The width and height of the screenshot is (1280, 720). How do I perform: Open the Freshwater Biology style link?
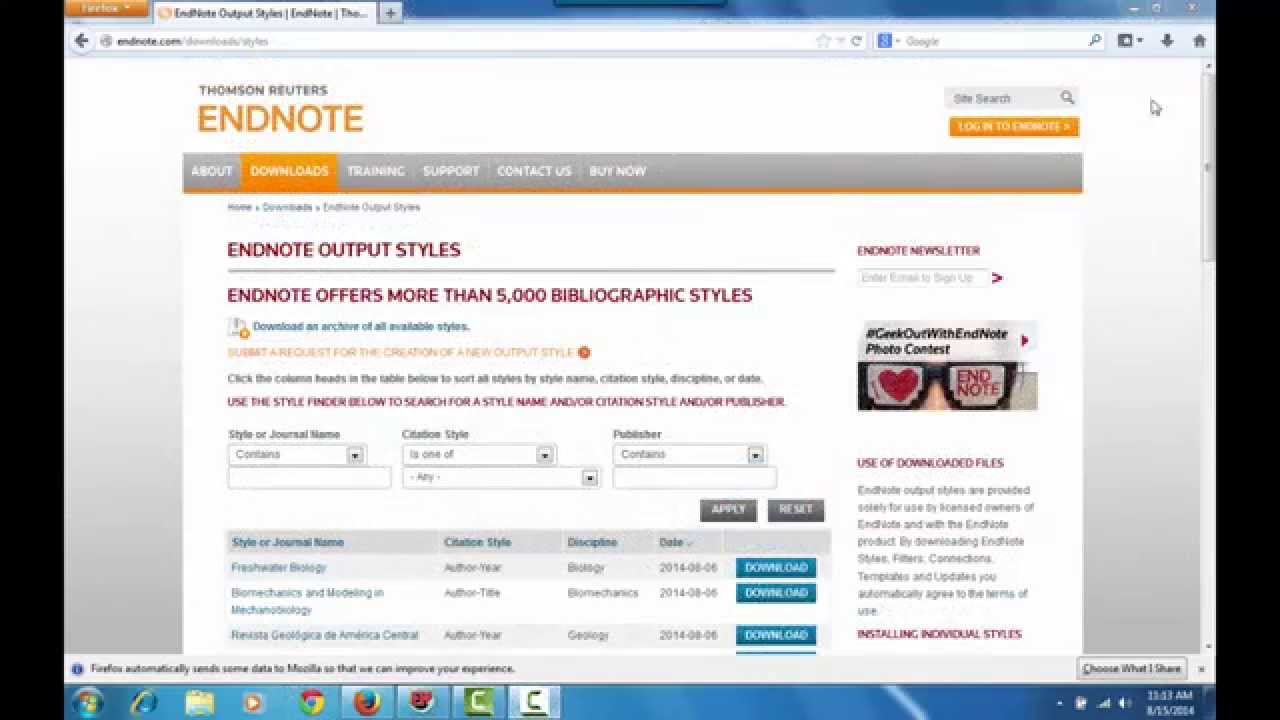click(x=279, y=568)
